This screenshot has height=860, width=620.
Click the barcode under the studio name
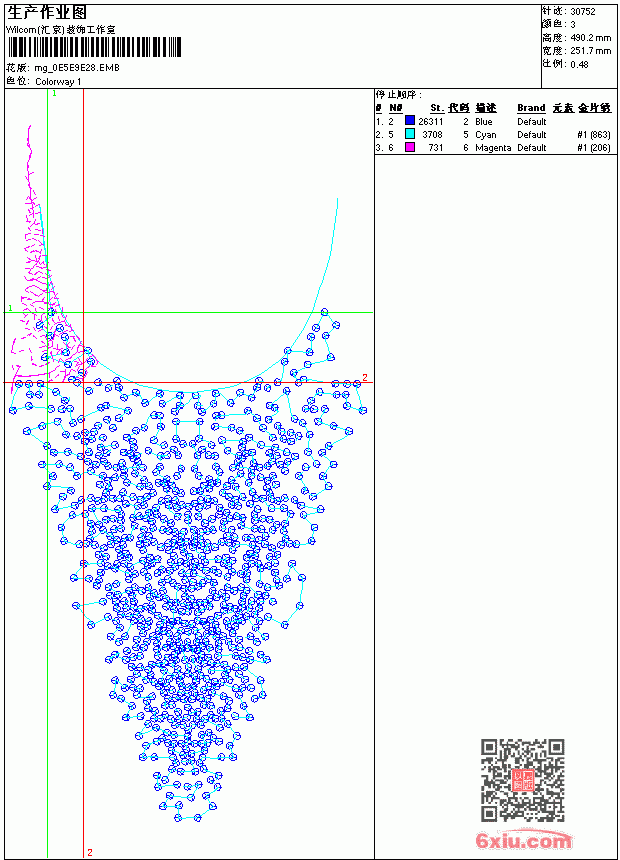93,47
